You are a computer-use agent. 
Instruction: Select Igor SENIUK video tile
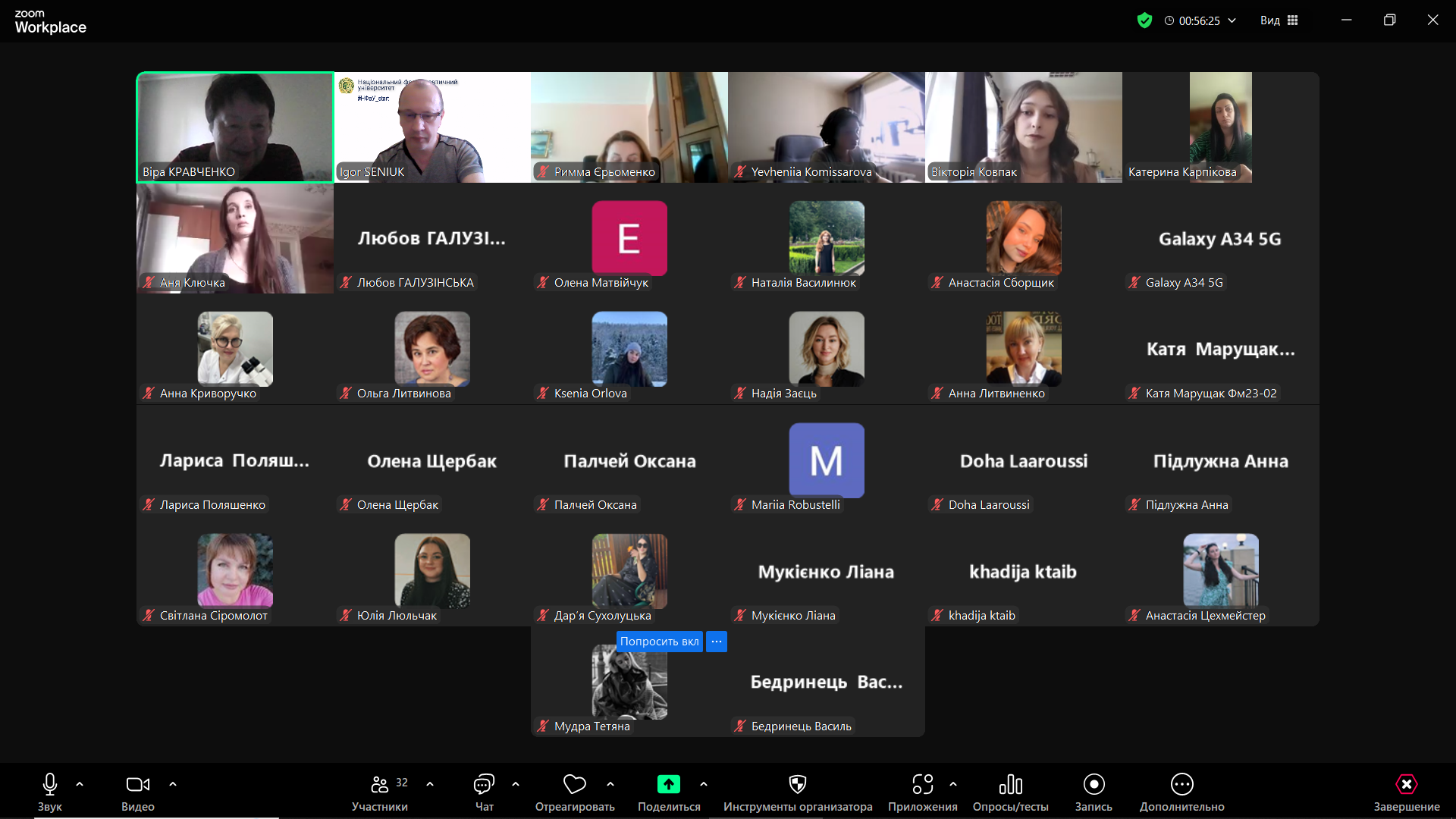(x=432, y=127)
